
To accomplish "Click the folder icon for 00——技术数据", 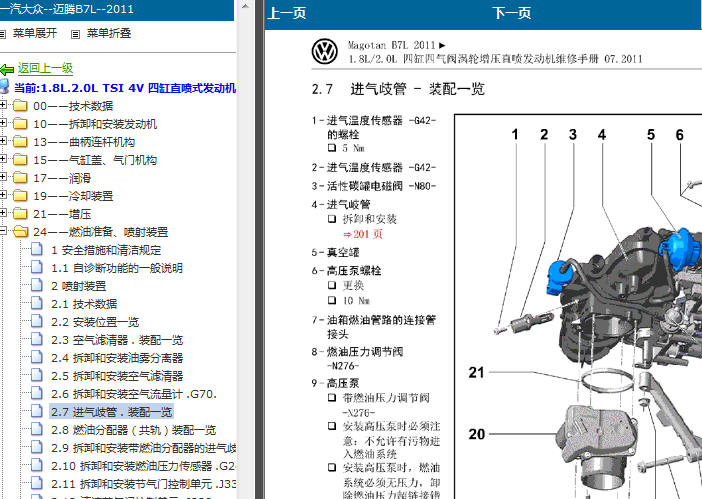I will pos(20,106).
